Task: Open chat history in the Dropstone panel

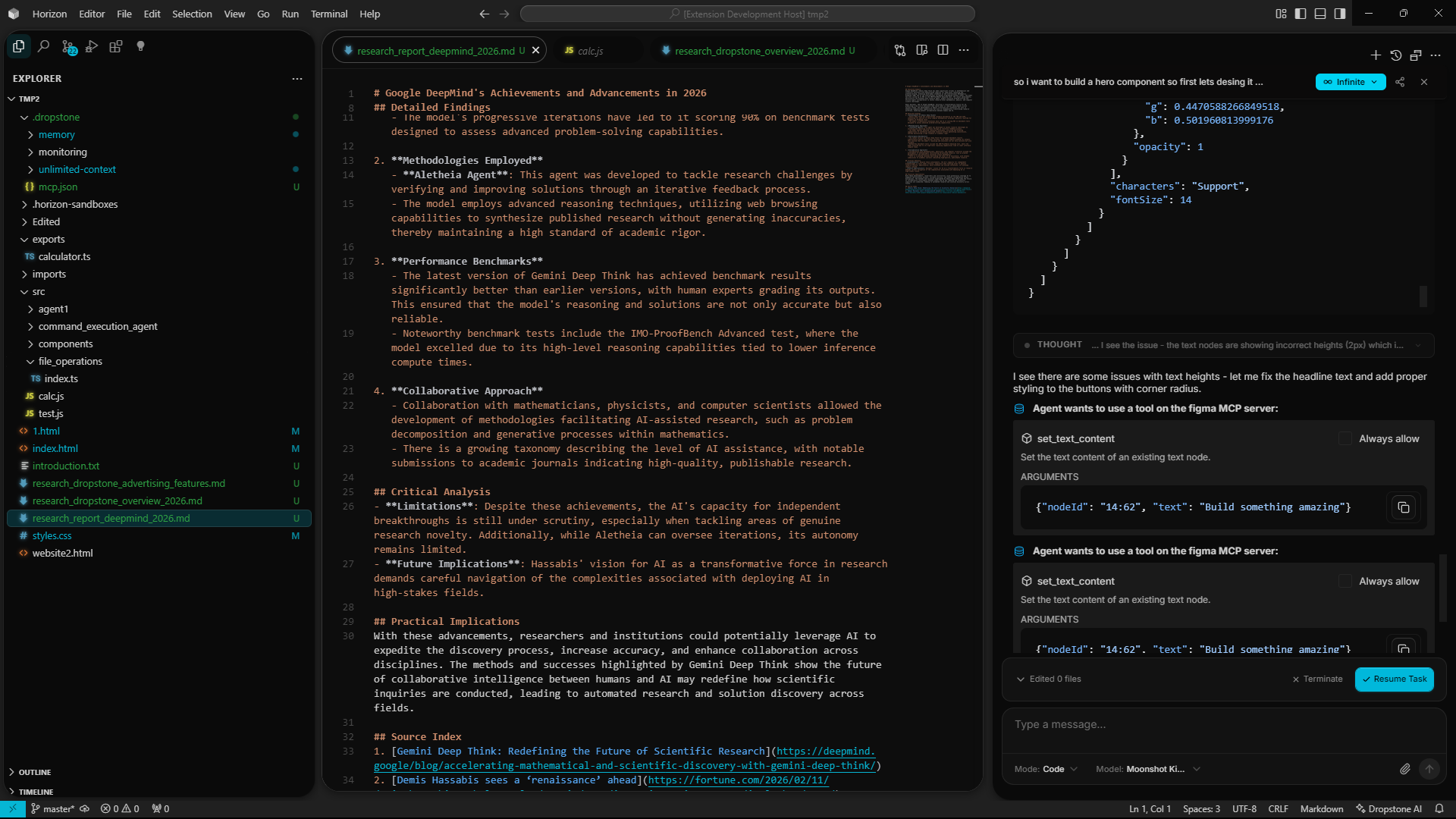Action: (x=1396, y=55)
